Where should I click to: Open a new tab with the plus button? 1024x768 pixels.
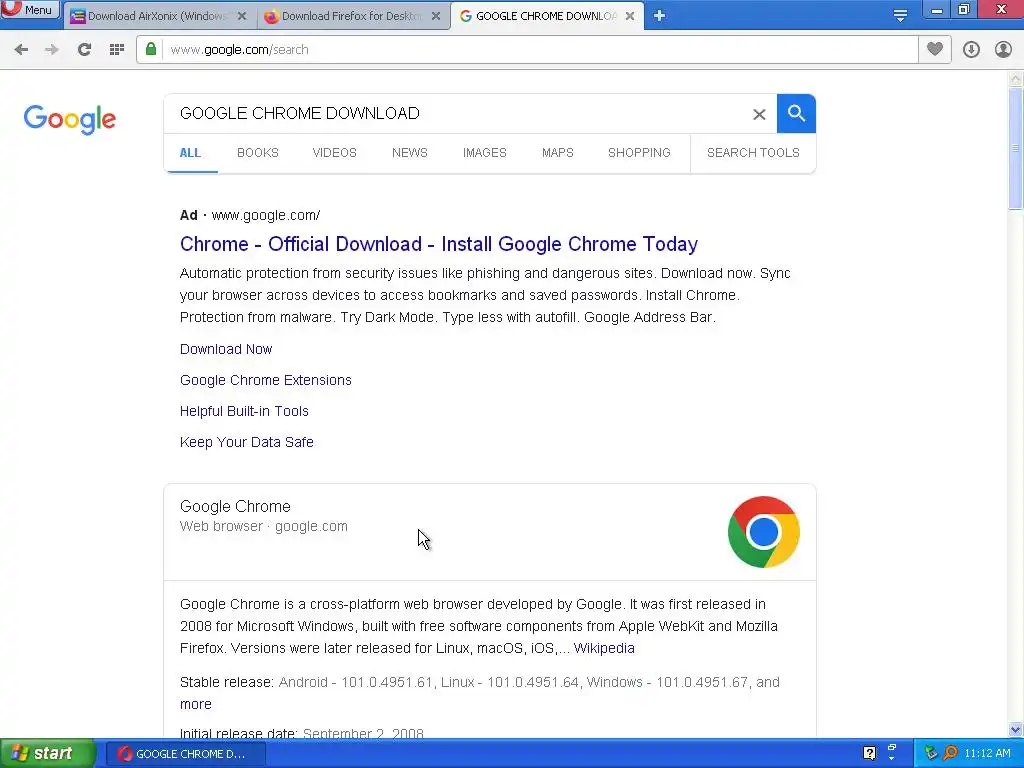point(659,16)
